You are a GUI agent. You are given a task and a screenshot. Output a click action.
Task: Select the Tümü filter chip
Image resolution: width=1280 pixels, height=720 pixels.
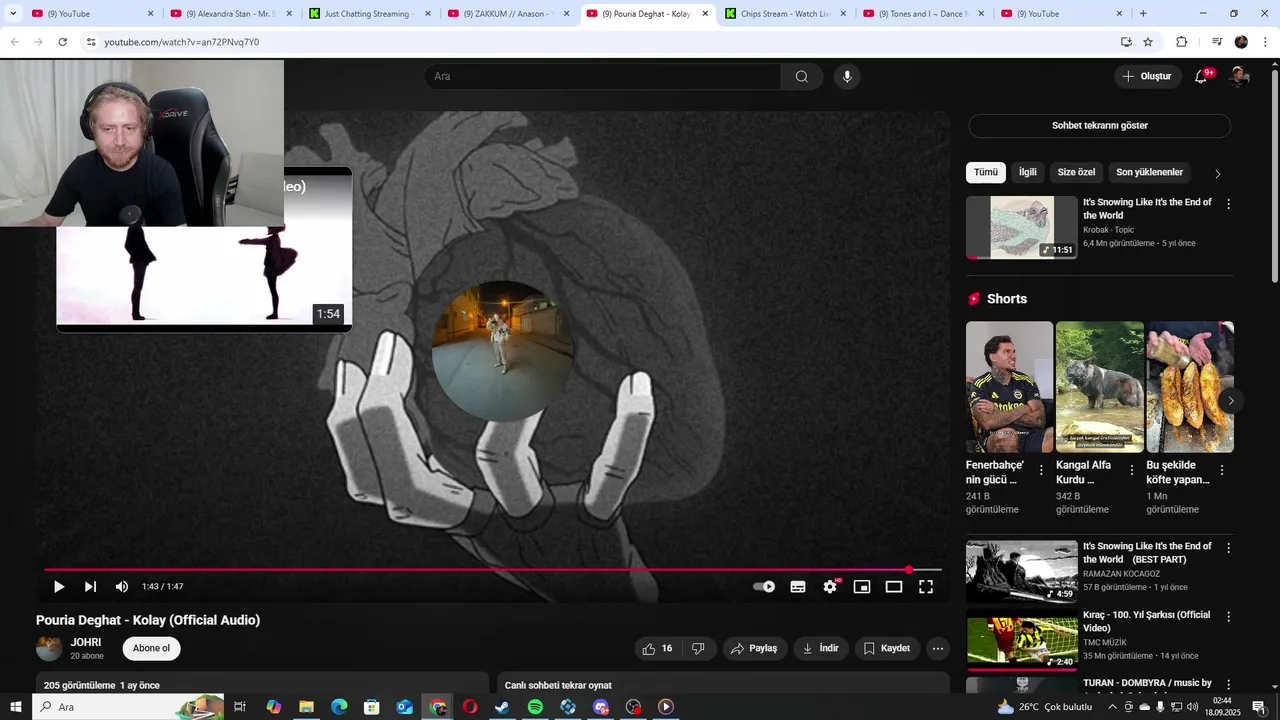click(986, 172)
